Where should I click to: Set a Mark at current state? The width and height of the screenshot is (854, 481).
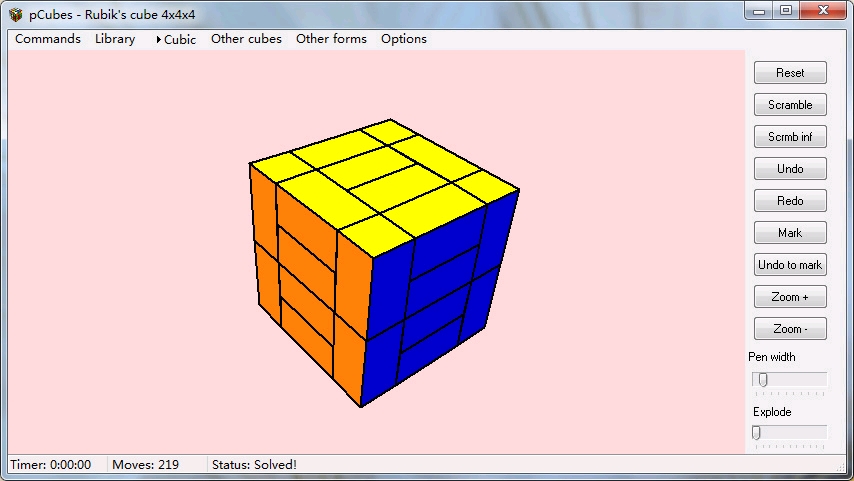(x=790, y=233)
